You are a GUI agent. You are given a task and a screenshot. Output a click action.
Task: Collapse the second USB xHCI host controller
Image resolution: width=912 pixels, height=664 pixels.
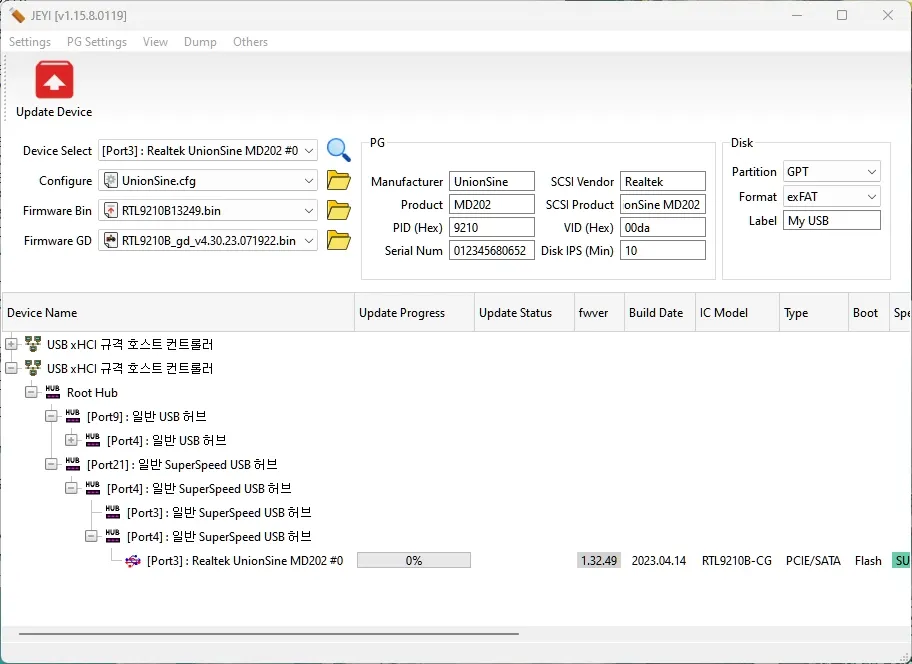click(11, 368)
